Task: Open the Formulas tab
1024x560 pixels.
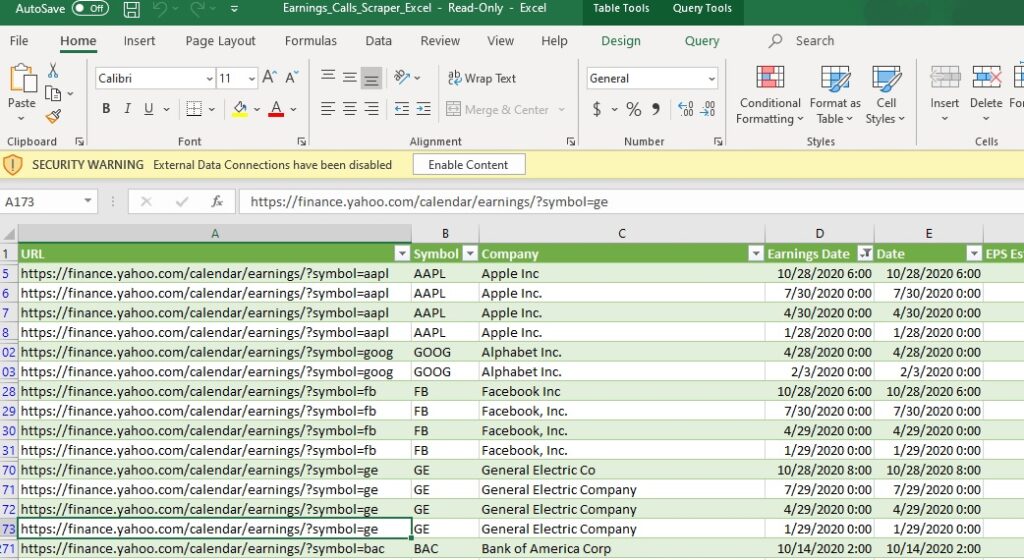Action: pos(311,40)
